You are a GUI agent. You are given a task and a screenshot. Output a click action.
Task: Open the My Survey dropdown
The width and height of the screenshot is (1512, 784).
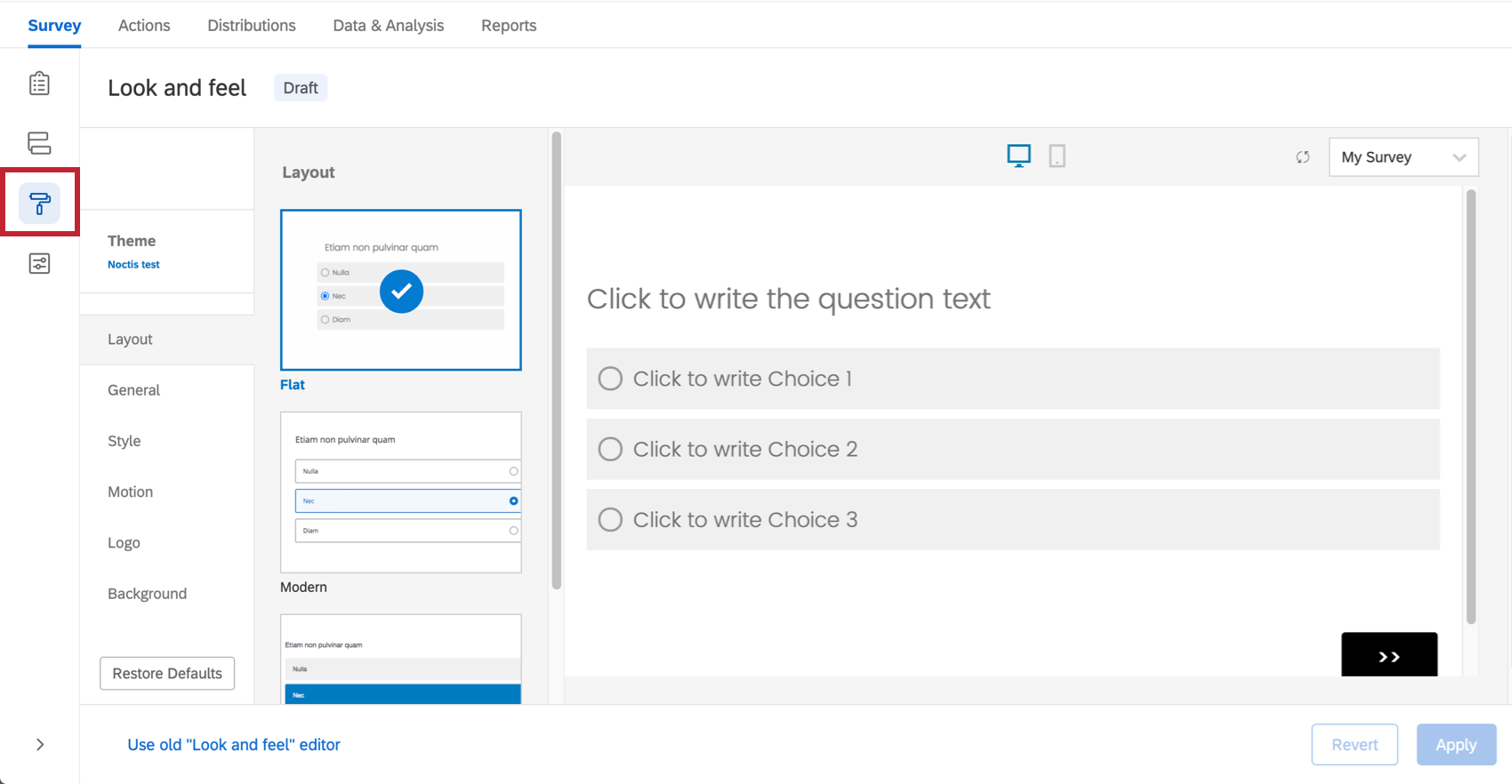pos(1403,157)
